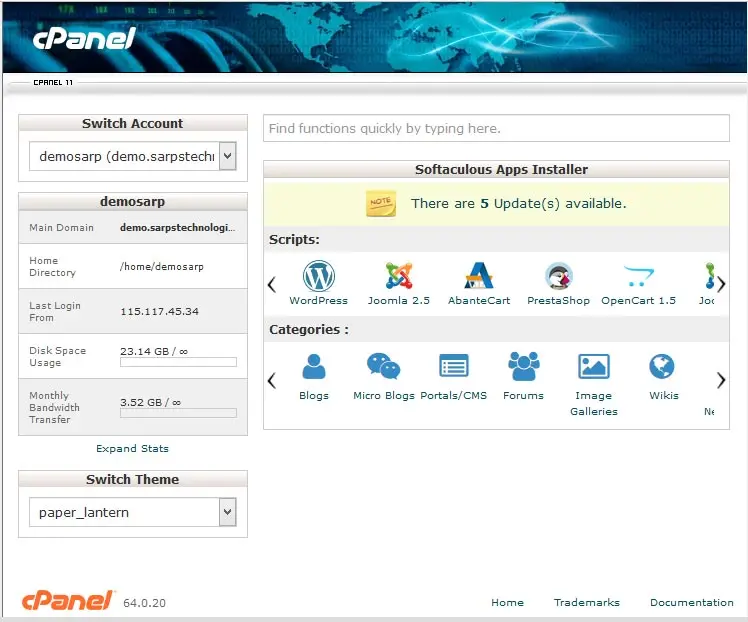
Task: Open the PrestaShop installer icon
Action: 558,277
